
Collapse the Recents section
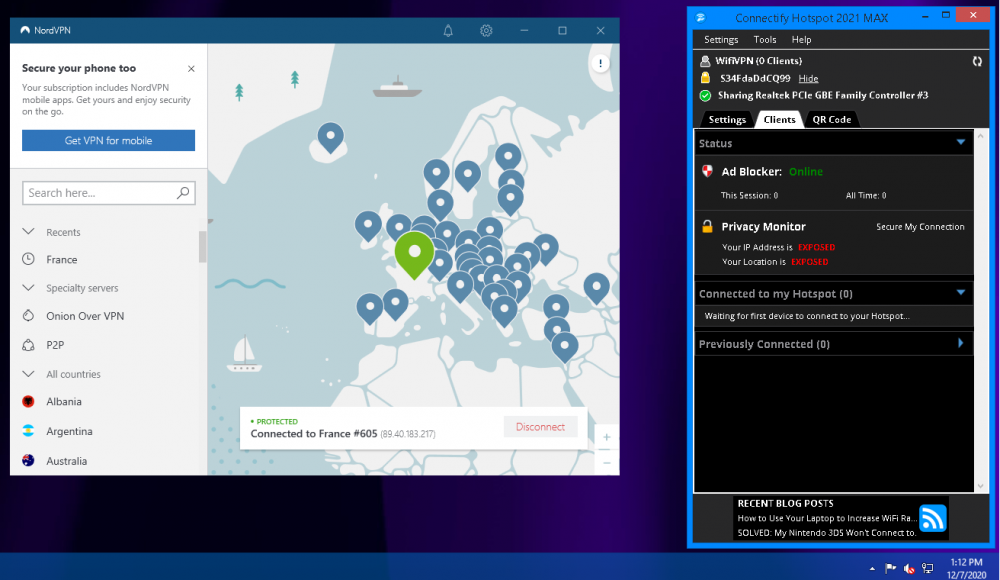tap(28, 232)
